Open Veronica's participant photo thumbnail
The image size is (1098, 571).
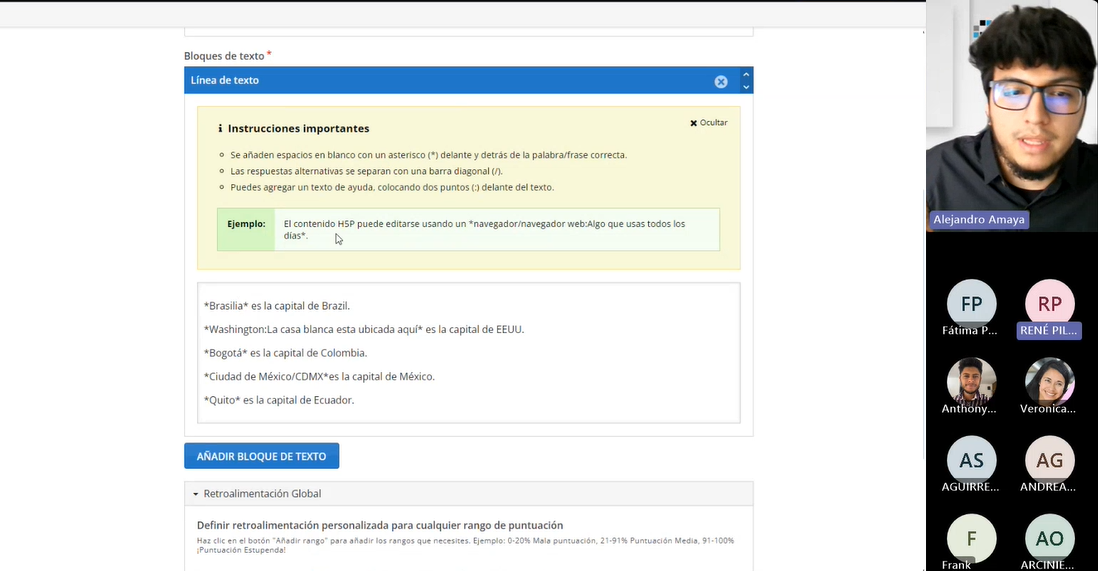tap(1049, 381)
